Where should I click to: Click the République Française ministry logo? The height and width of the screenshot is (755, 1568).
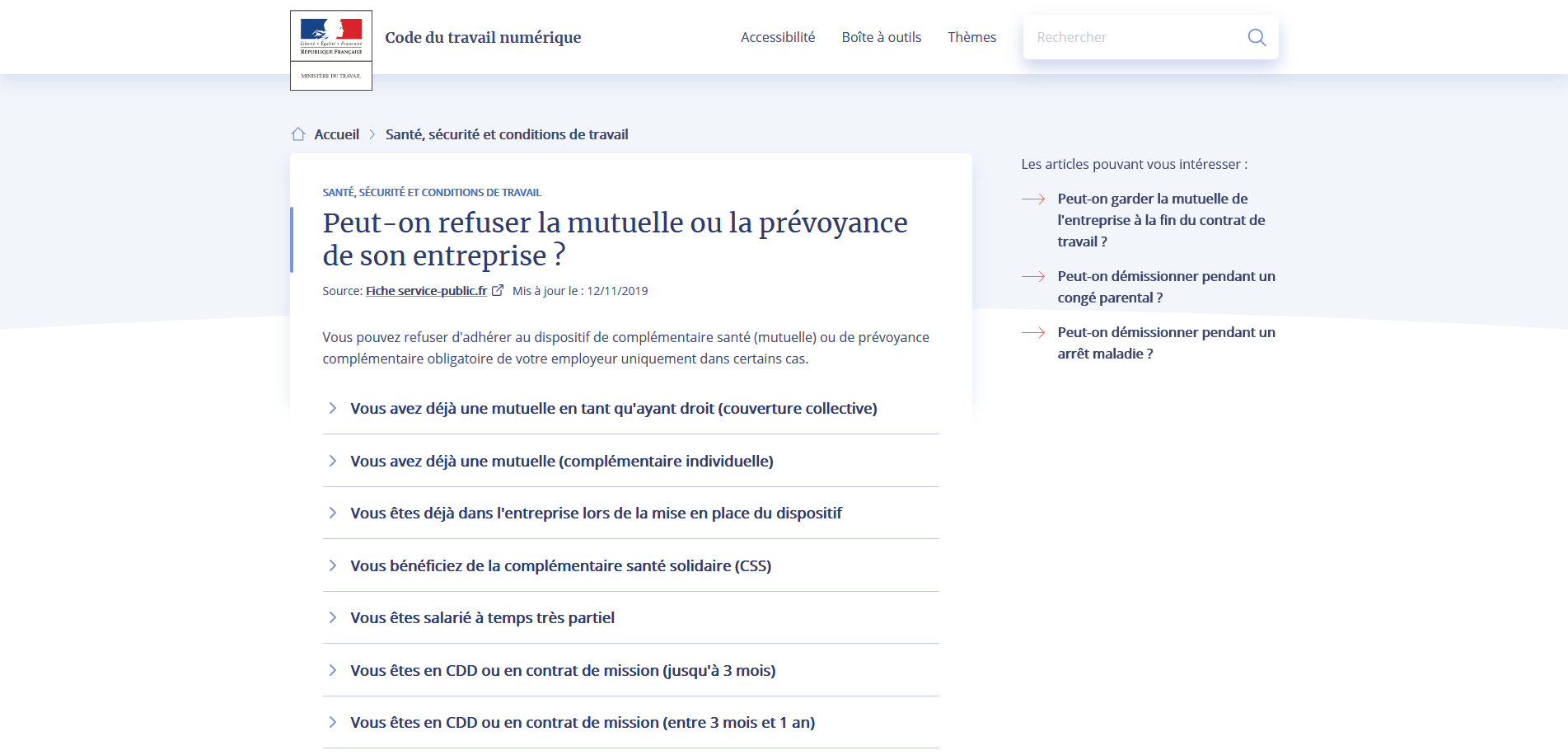coord(331,50)
